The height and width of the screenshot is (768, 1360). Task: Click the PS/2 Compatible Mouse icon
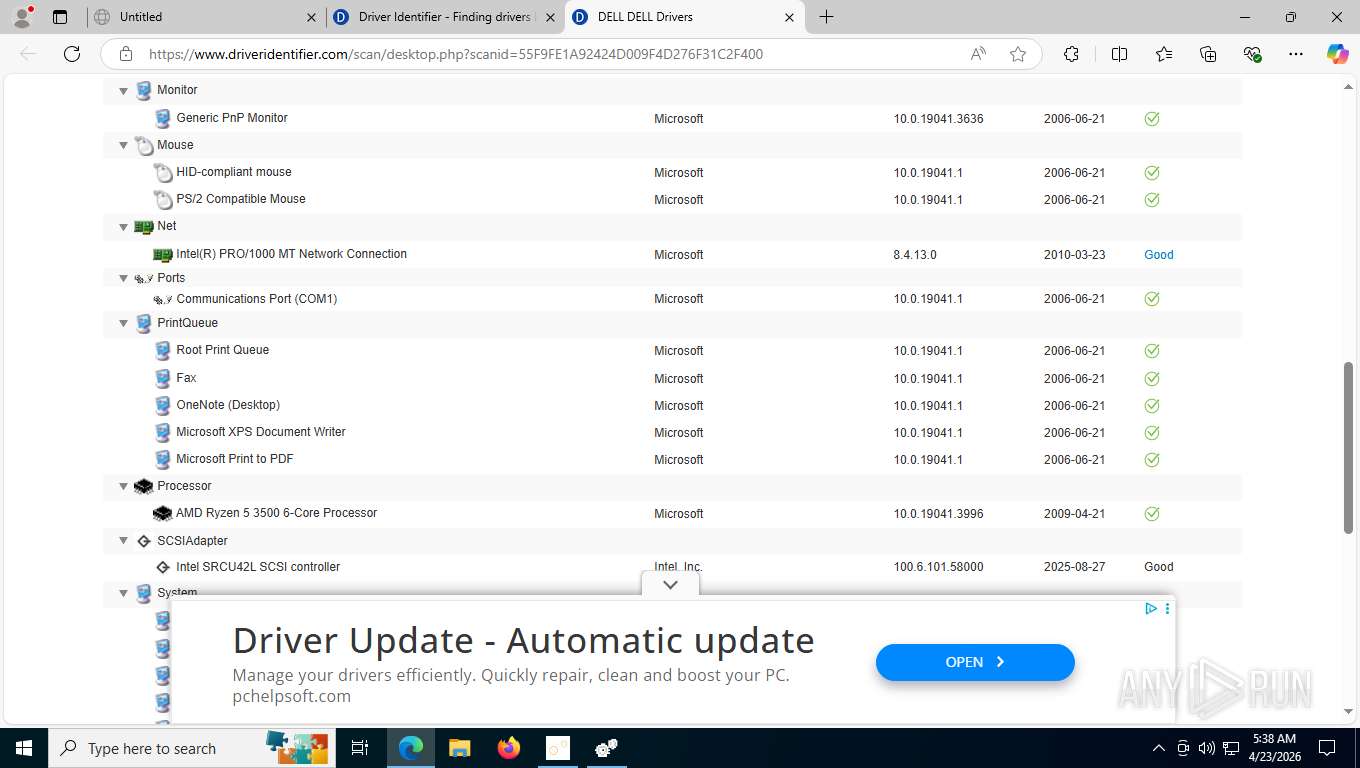point(163,199)
